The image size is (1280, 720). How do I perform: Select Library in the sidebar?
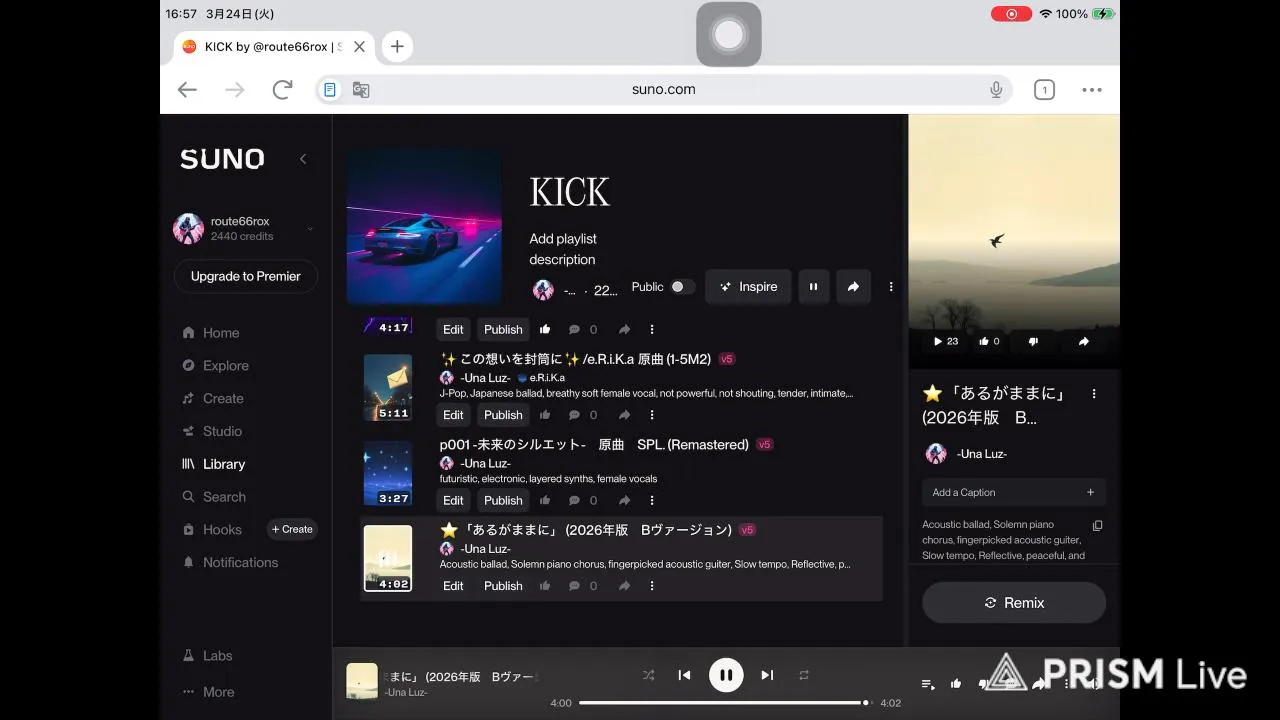[x=213, y=464]
